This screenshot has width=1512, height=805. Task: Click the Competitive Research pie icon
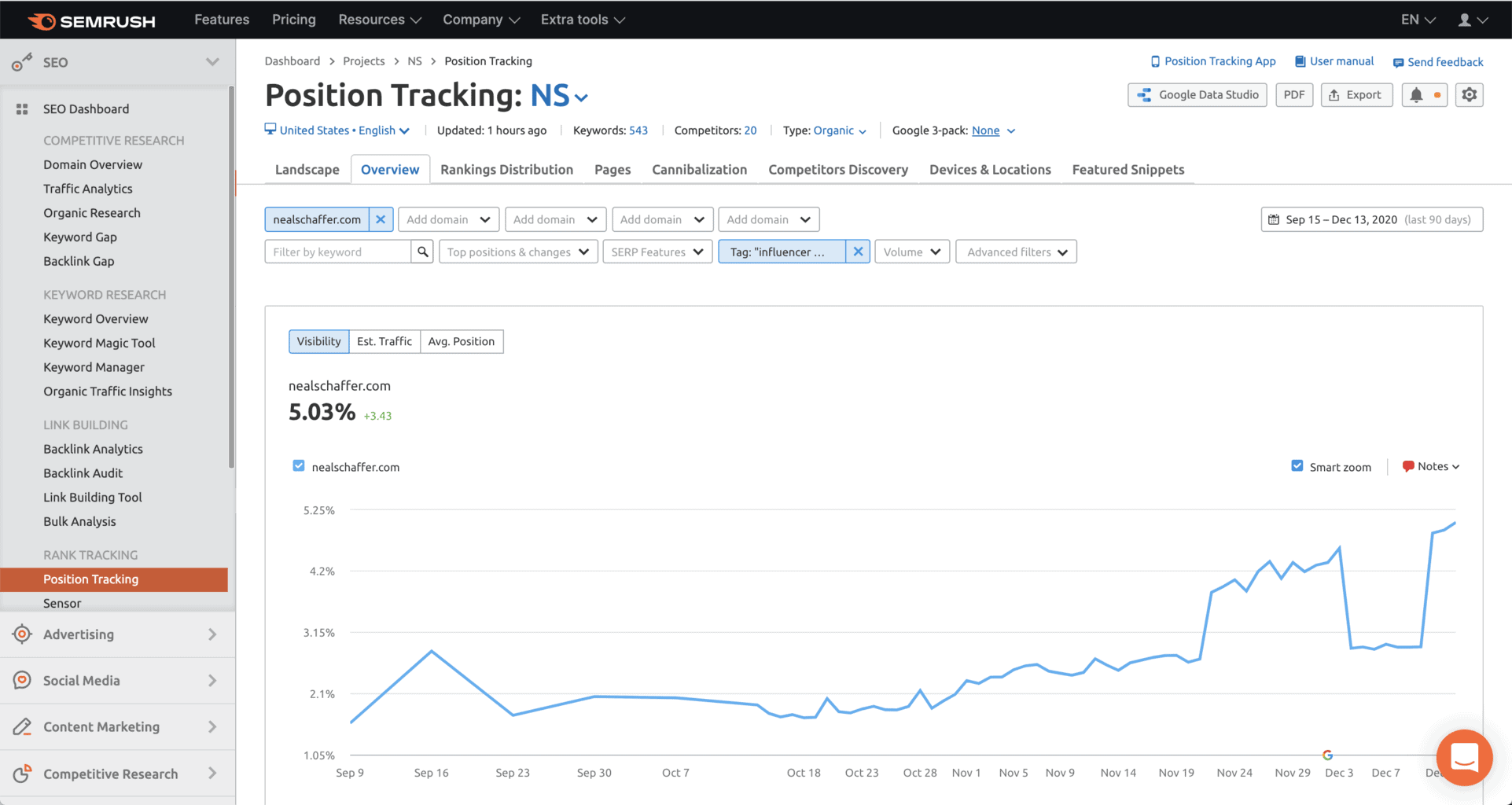[22, 774]
